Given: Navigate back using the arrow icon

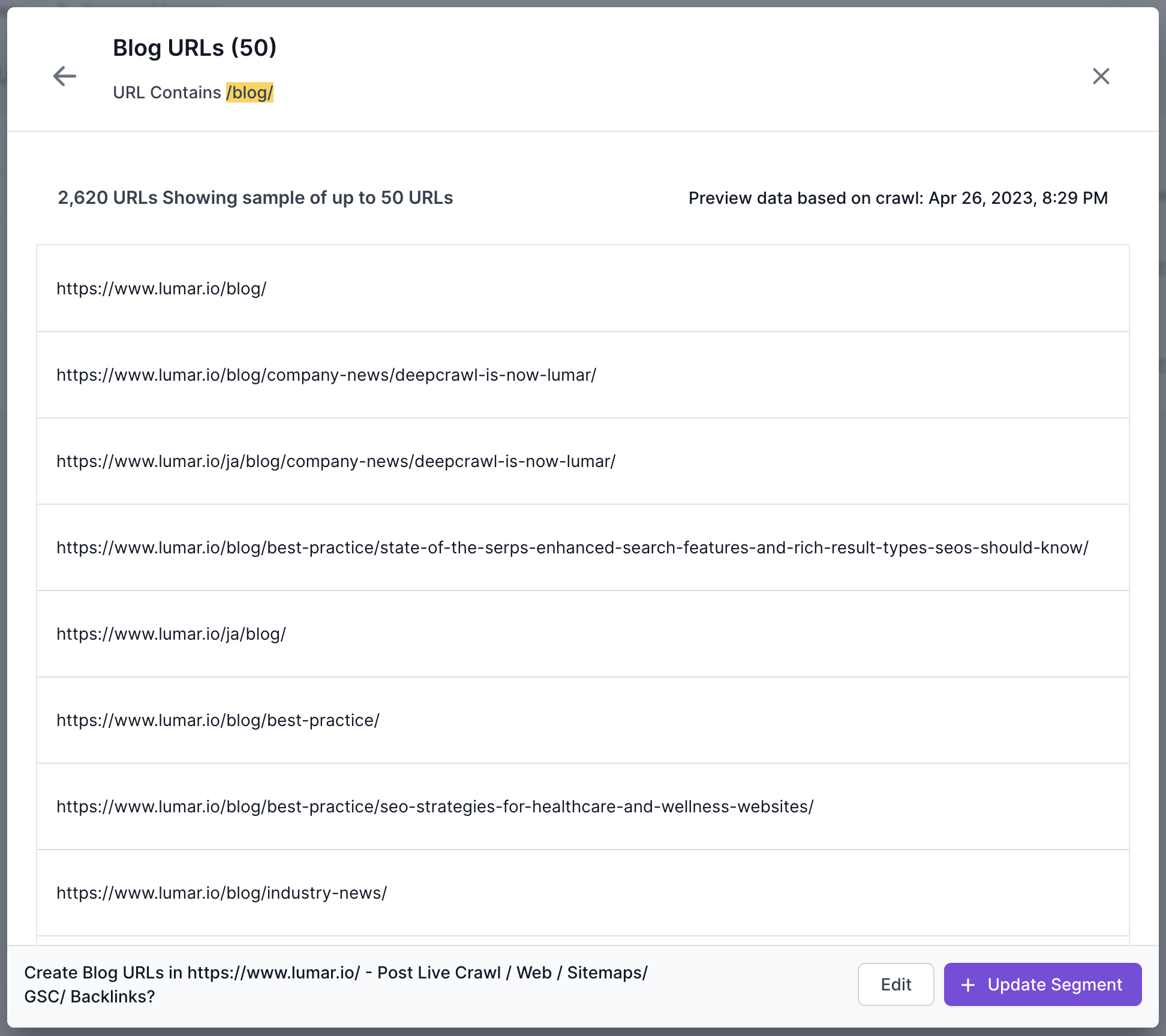Looking at the screenshot, I should 64,76.
